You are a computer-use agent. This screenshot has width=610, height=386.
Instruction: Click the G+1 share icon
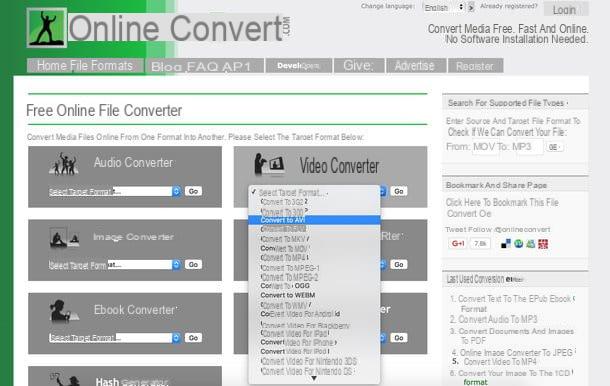point(458,244)
